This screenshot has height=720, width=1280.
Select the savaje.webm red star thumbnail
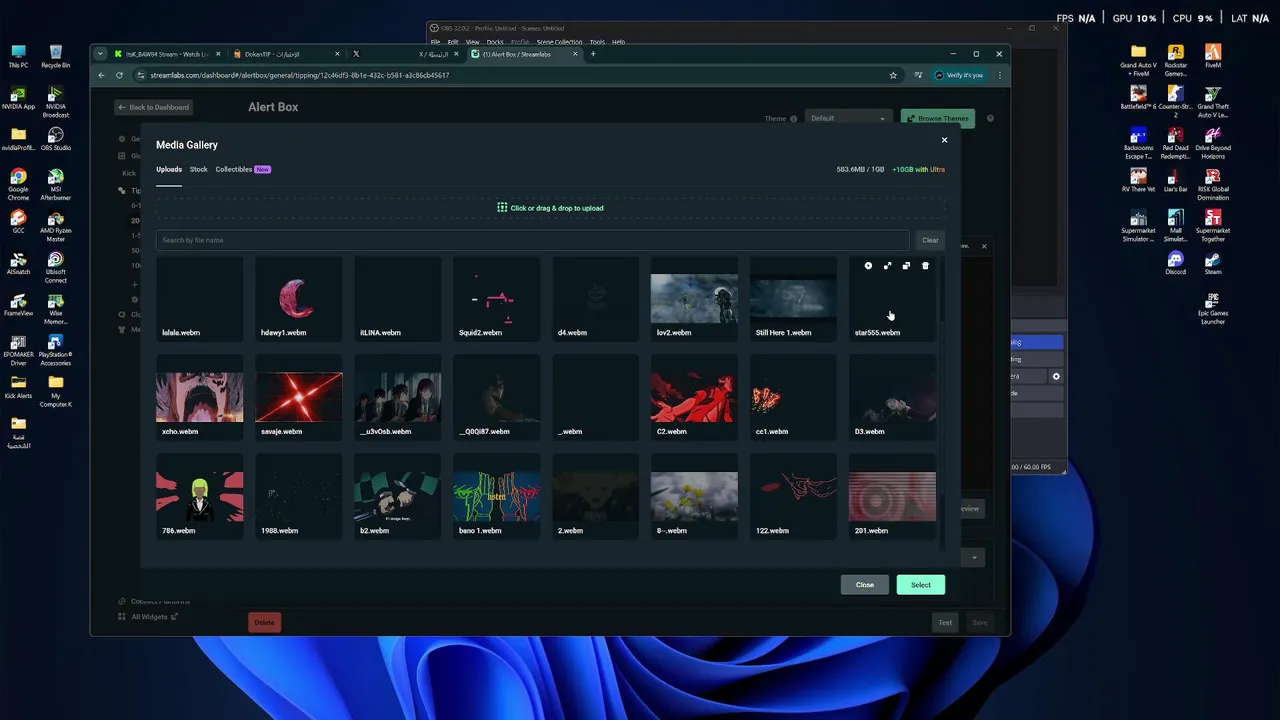click(298, 397)
